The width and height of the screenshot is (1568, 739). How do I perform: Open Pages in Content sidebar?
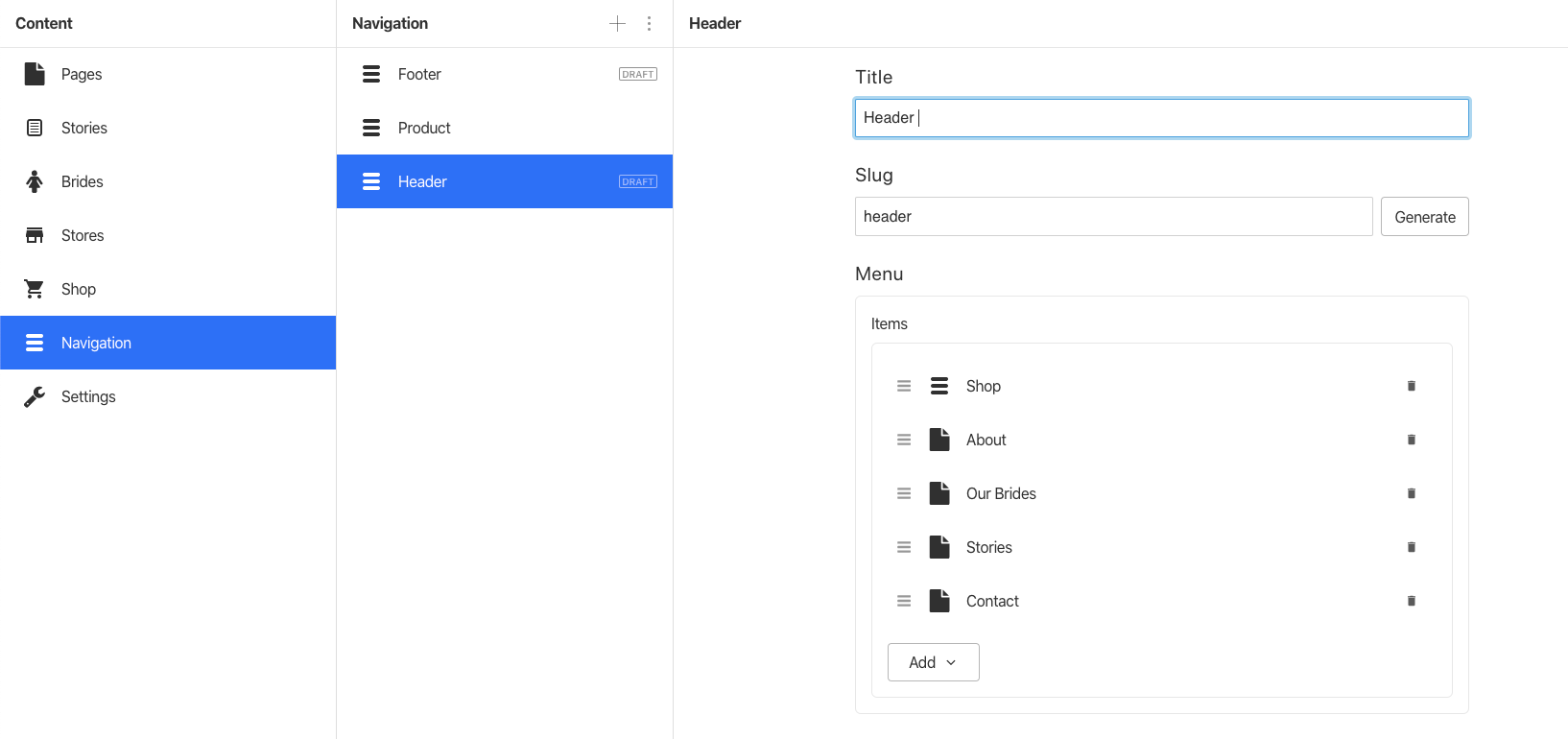pyautogui.click(x=82, y=74)
